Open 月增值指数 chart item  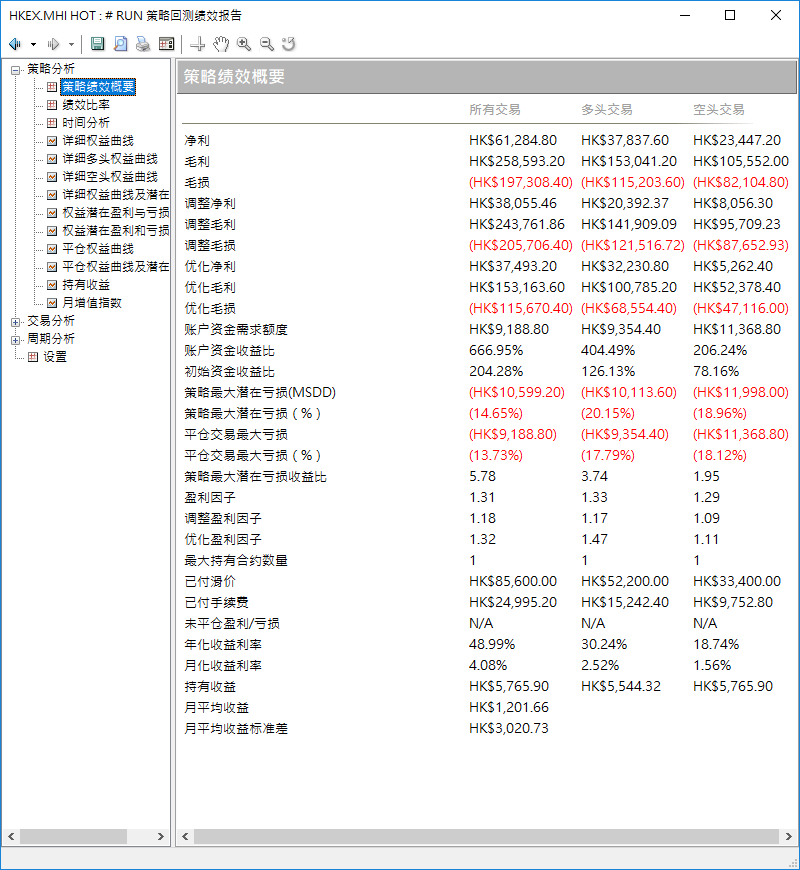(92, 303)
